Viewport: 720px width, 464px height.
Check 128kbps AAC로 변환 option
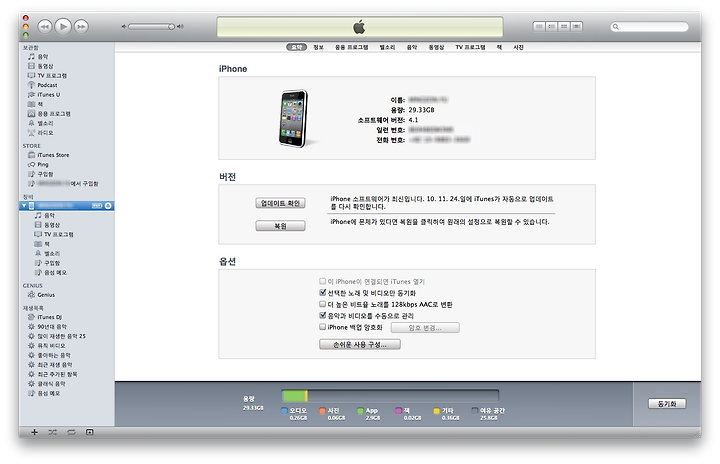(x=322, y=304)
